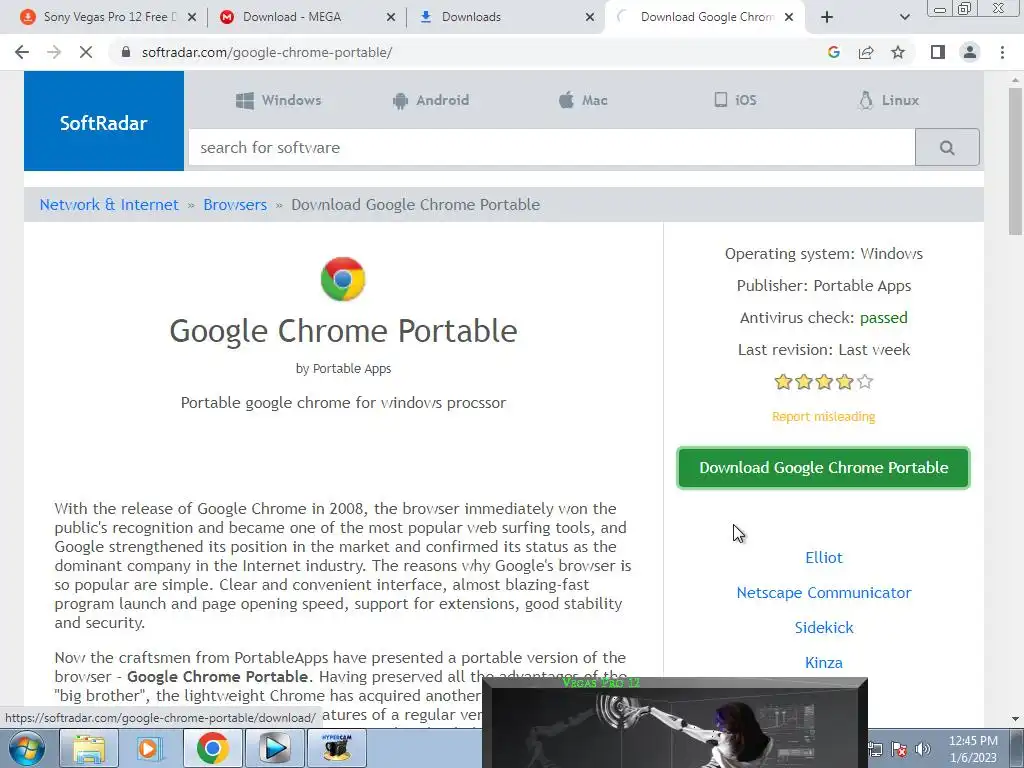1024x768 pixels.
Task: Open the Mac category
Action: click(583, 100)
